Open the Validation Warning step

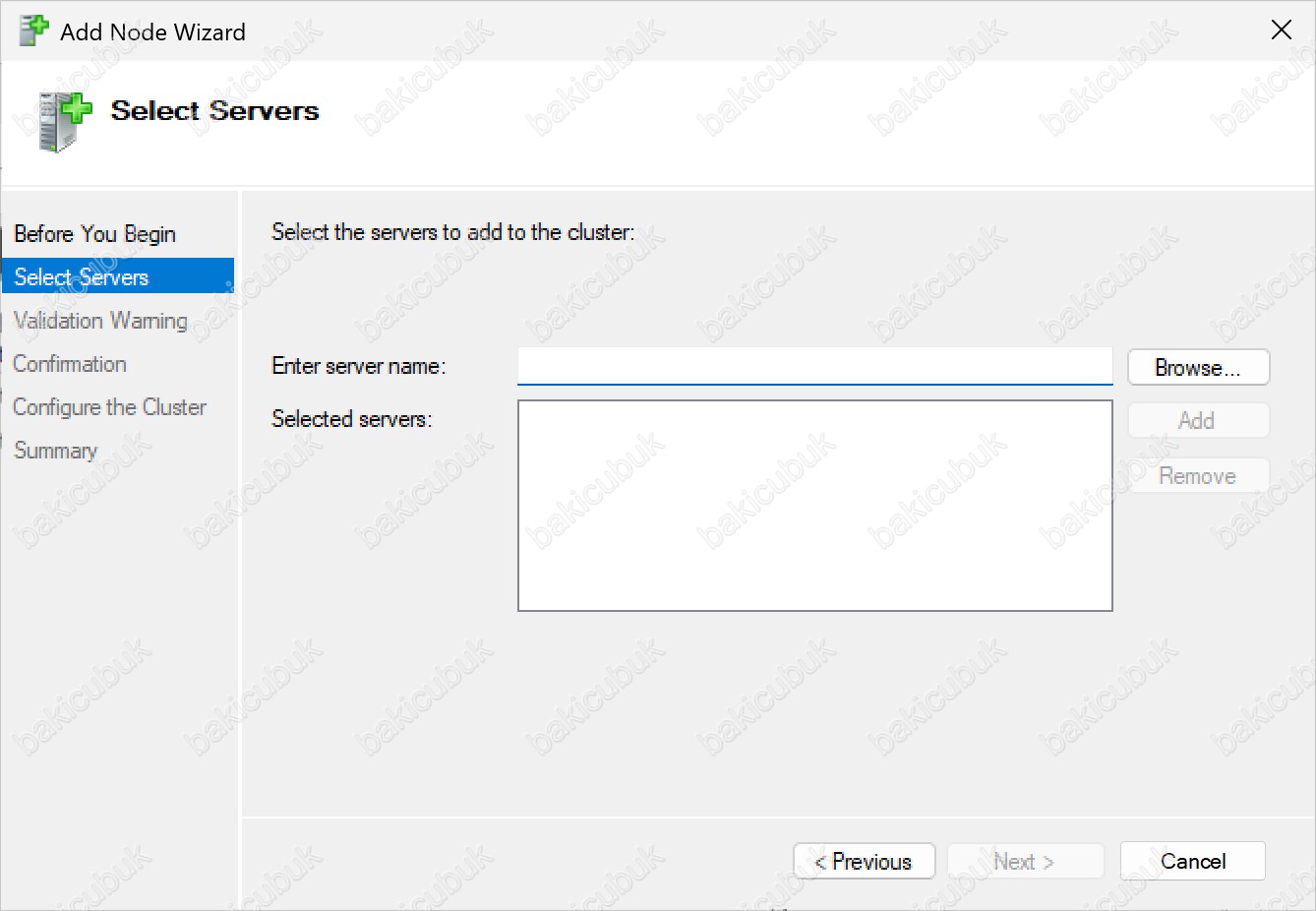coord(99,321)
